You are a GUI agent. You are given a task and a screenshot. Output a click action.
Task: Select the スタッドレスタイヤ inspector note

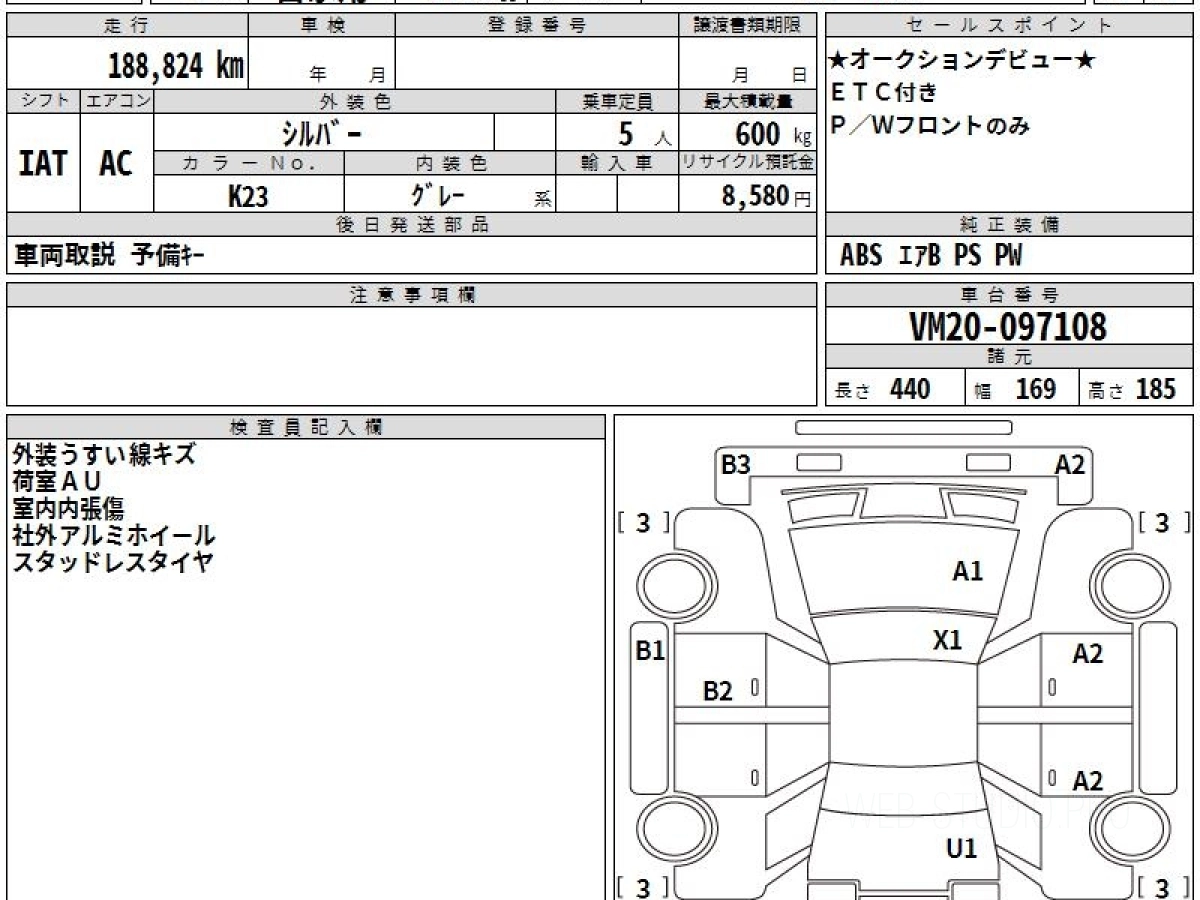pyautogui.click(x=113, y=562)
